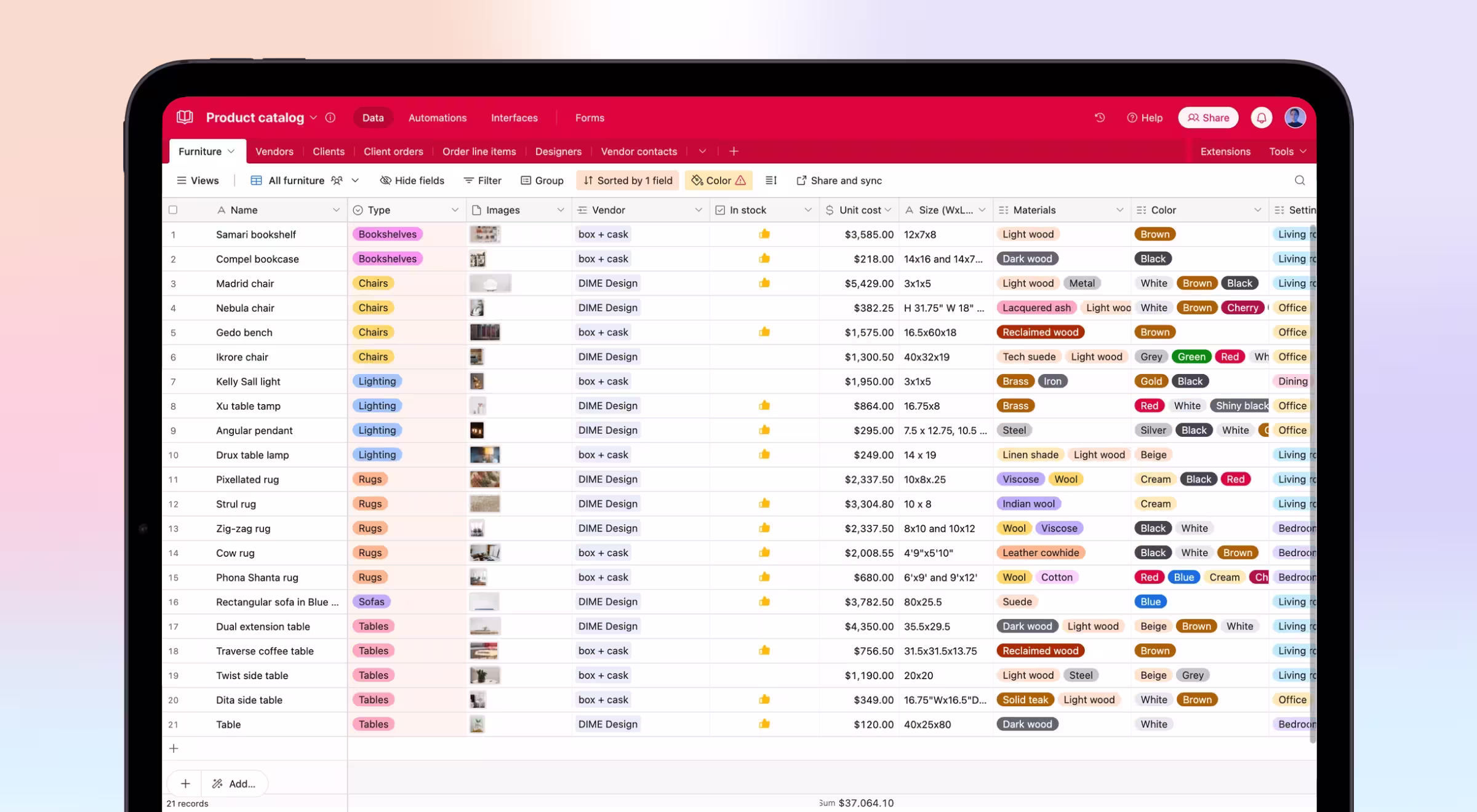This screenshot has width=1477, height=812.
Task: Open the Furniture tab dropdown chevron
Action: pyautogui.click(x=231, y=151)
